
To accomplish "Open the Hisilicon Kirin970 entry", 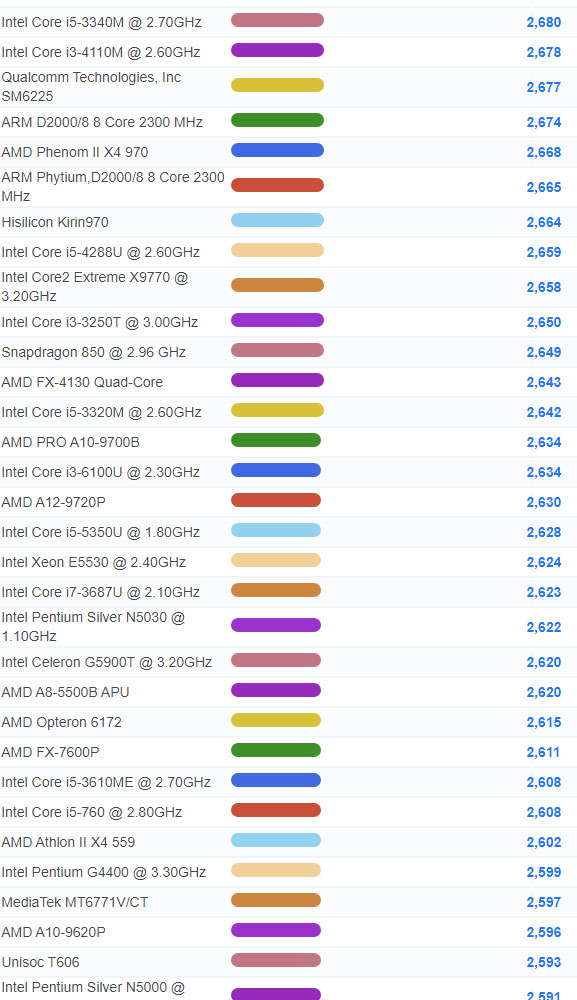I will [x=55, y=223].
